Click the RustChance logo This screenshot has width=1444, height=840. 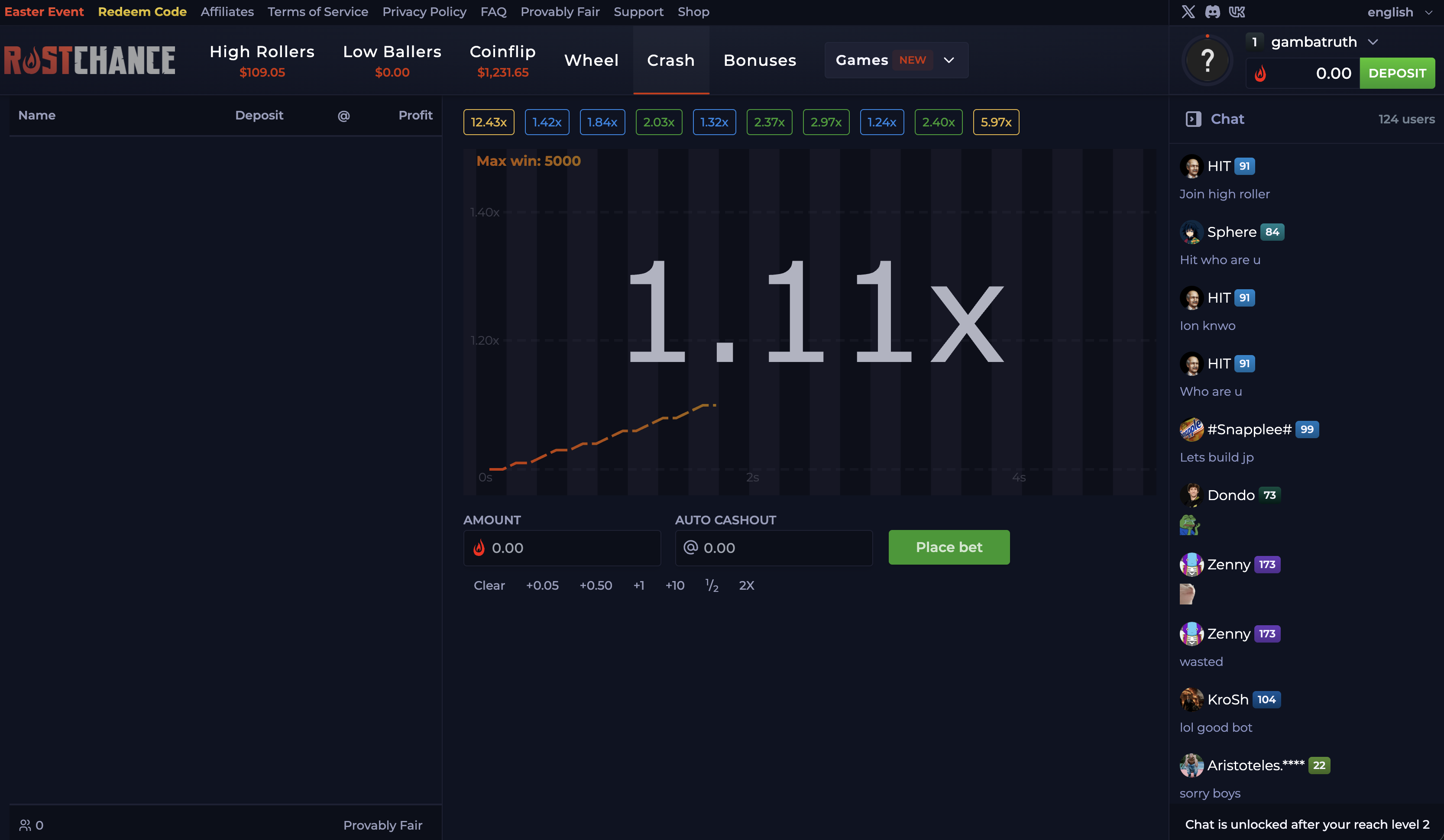click(89, 60)
